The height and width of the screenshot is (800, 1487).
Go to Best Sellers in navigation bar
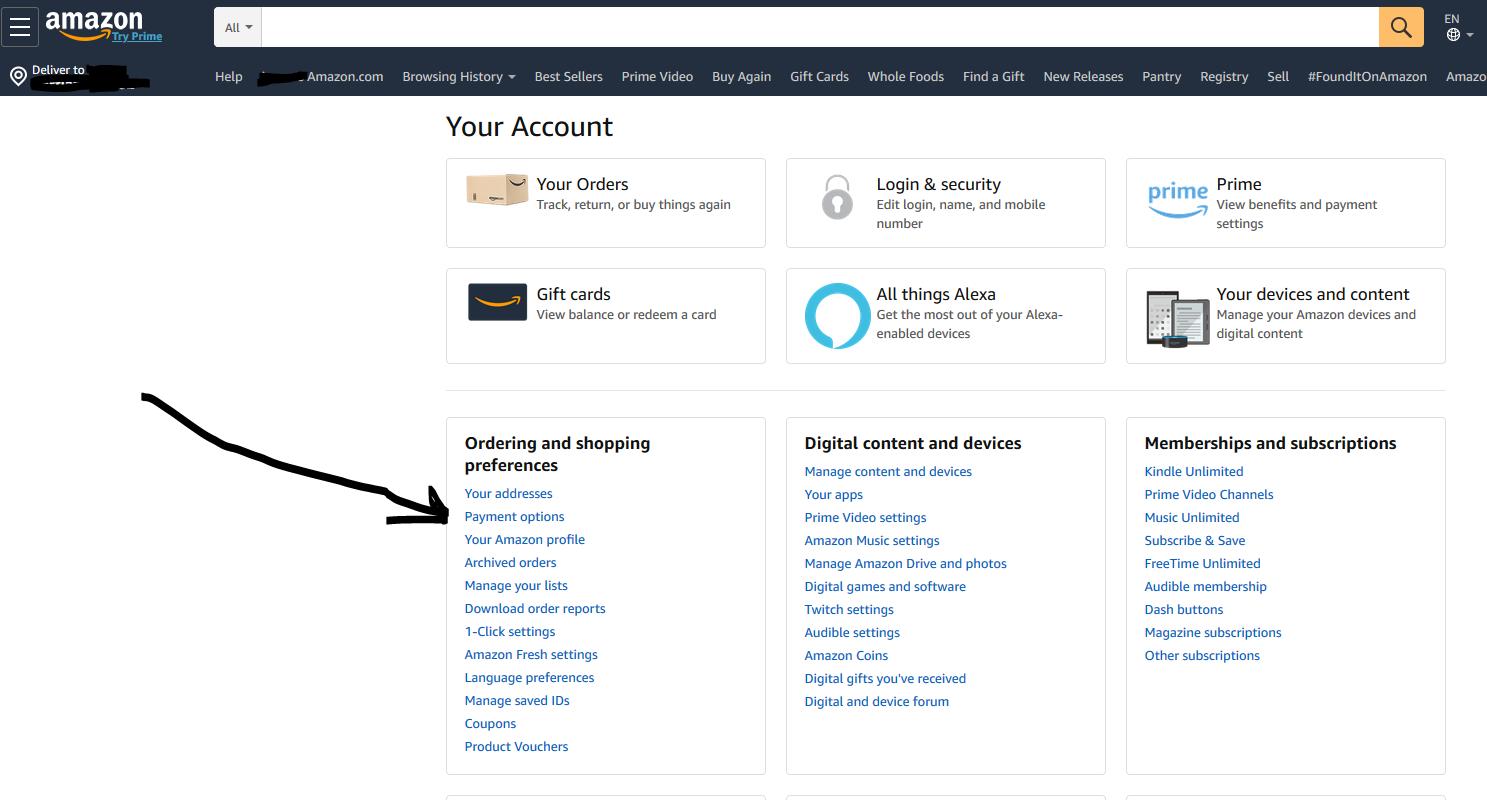tap(568, 77)
